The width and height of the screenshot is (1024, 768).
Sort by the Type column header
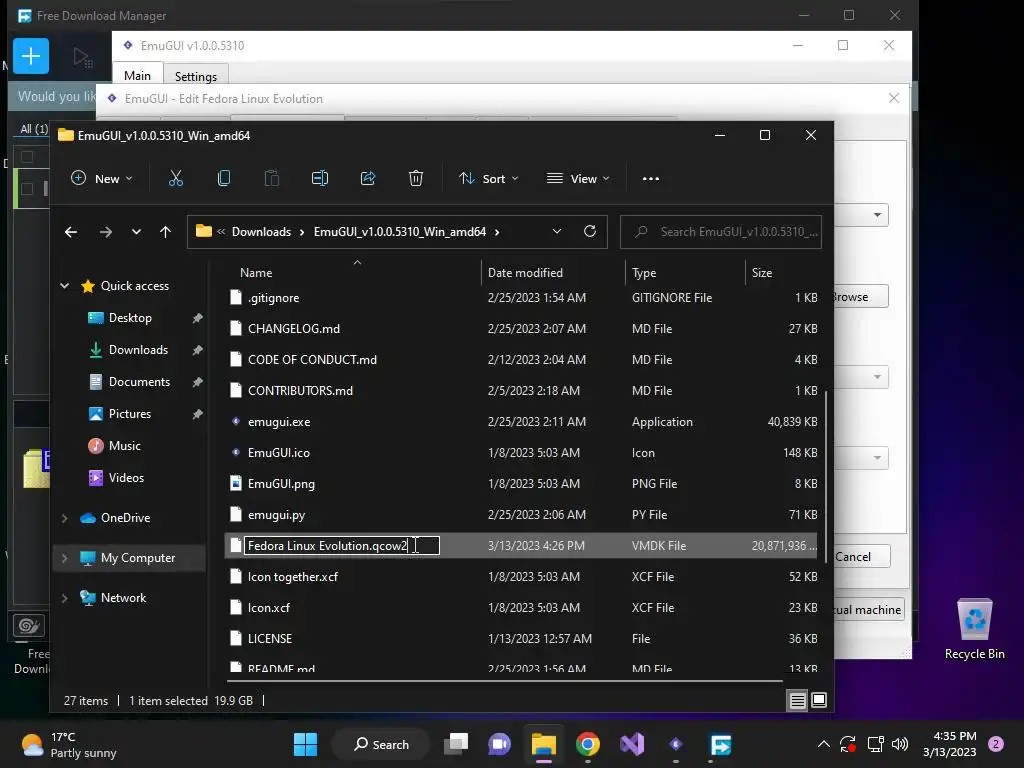tap(686, 272)
